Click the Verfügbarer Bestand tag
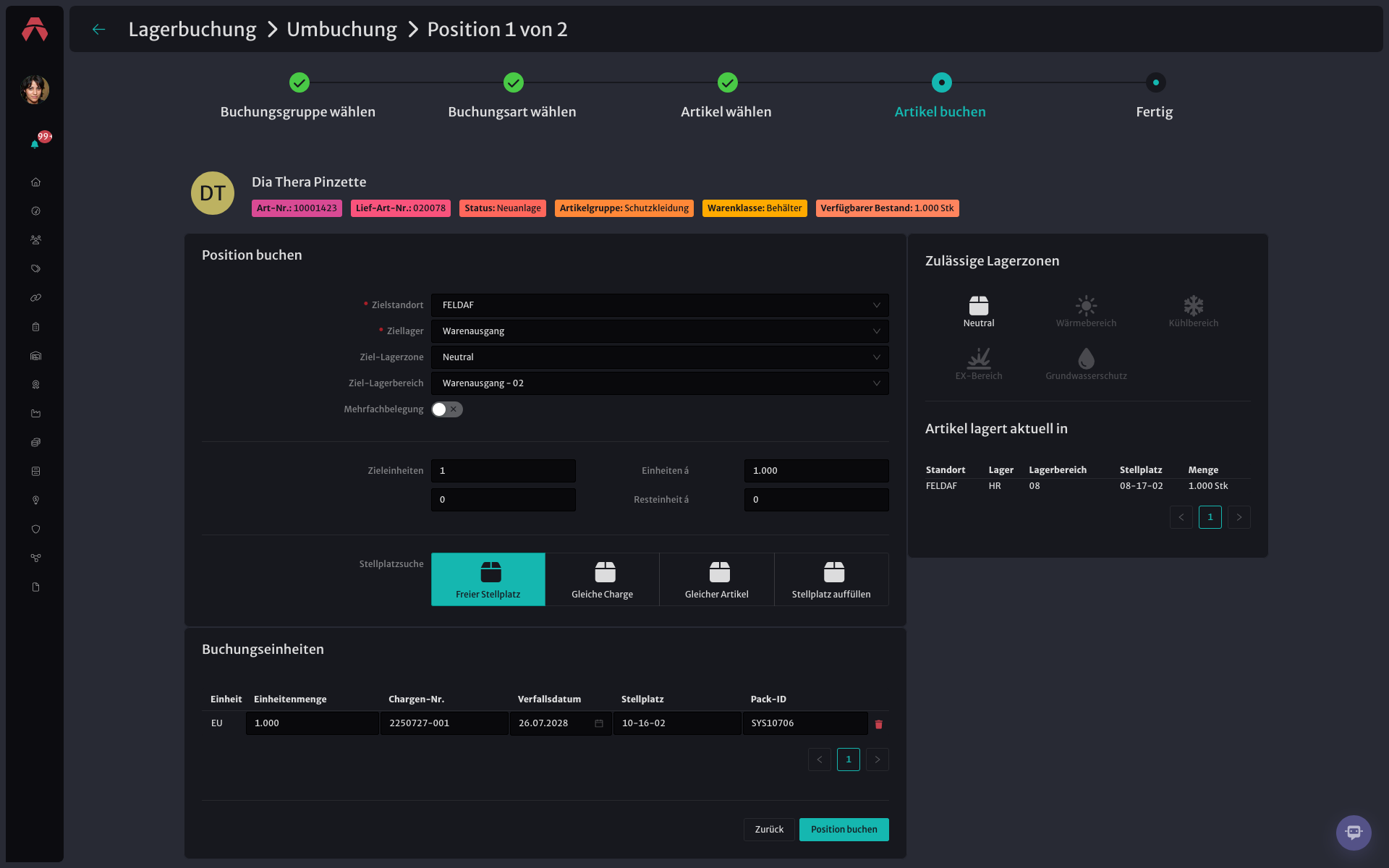The image size is (1389, 868). coord(887,208)
